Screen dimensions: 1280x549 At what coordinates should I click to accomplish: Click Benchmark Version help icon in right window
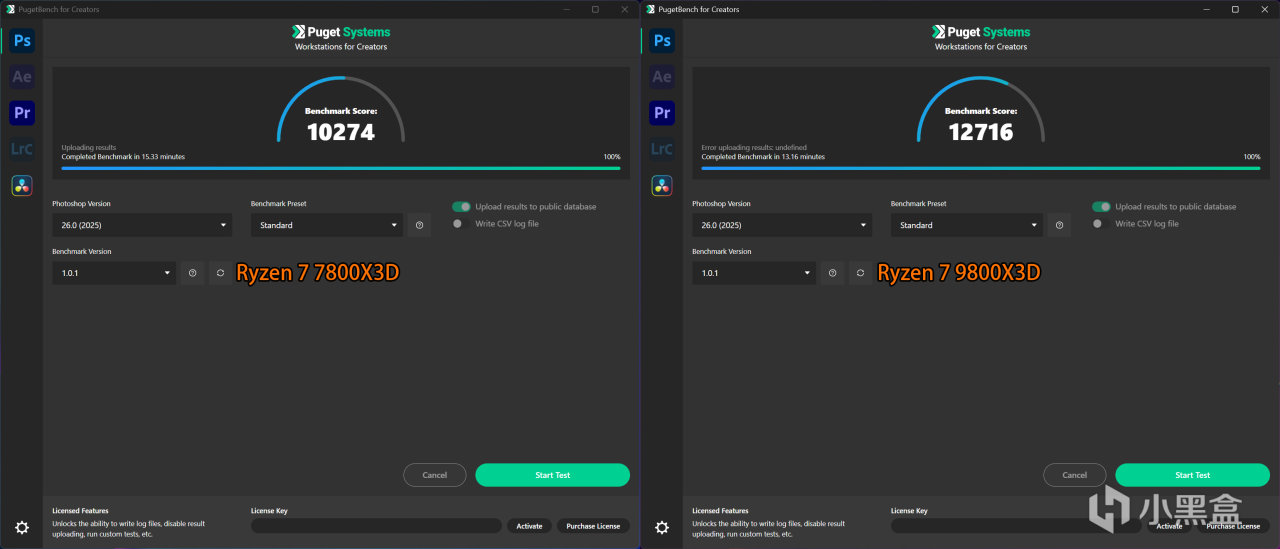pos(833,273)
